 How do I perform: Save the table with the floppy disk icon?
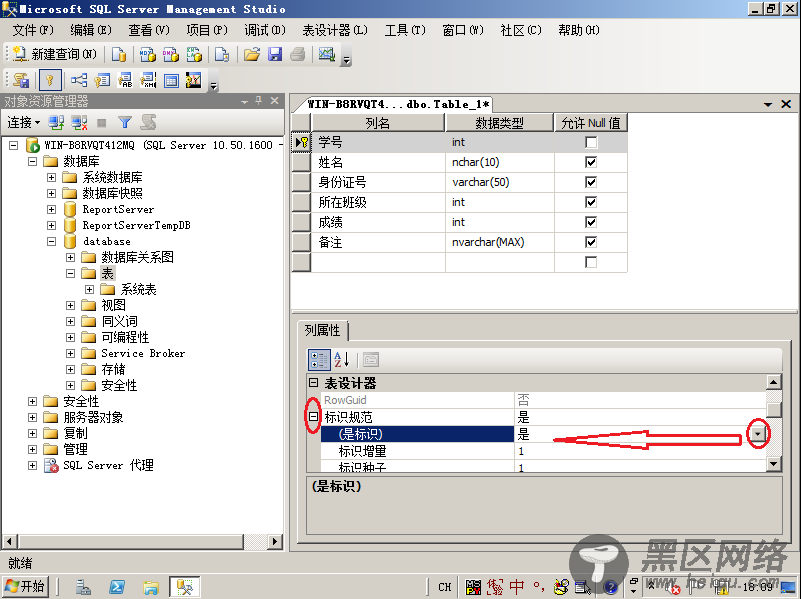pyautogui.click(x=275, y=54)
